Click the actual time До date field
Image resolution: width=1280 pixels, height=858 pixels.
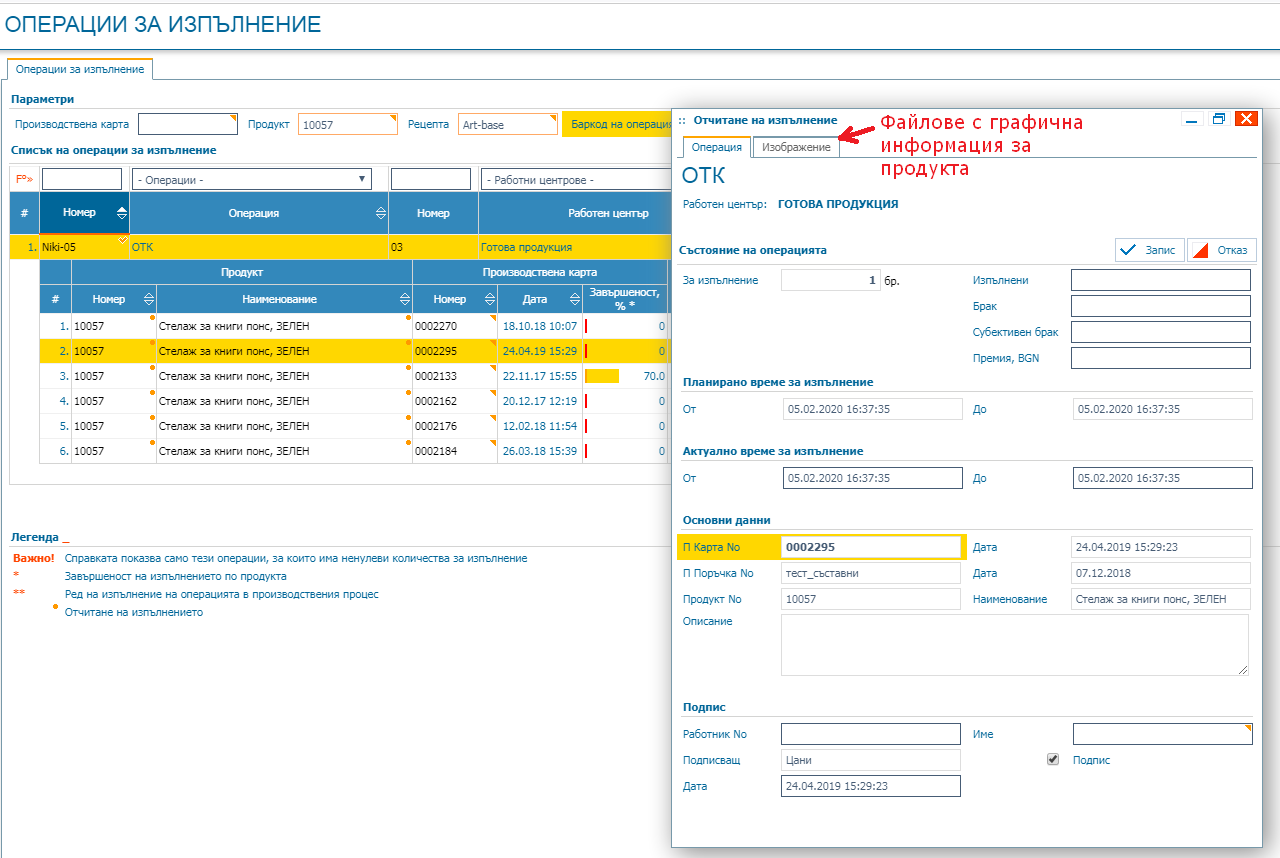1163,478
